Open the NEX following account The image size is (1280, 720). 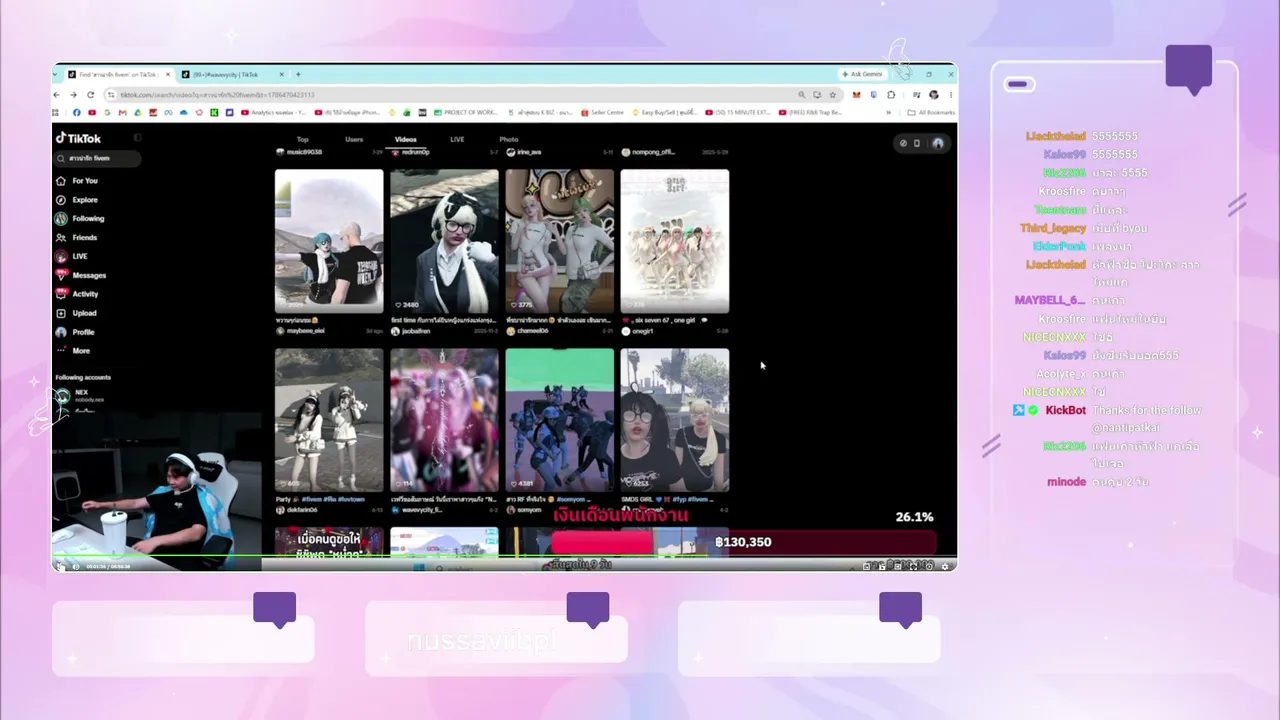[82, 396]
